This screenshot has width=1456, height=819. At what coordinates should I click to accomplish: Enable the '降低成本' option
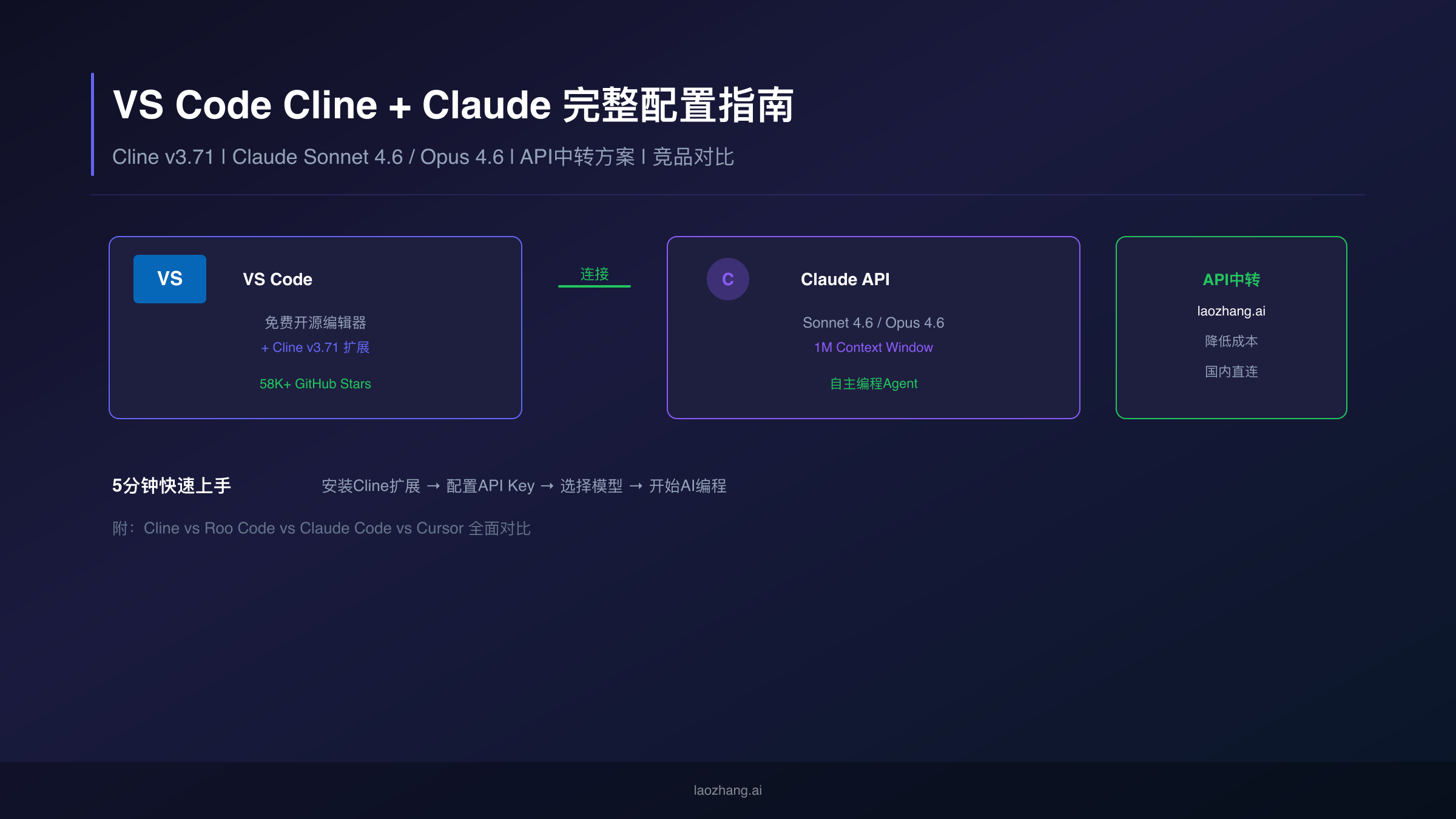(x=1232, y=342)
